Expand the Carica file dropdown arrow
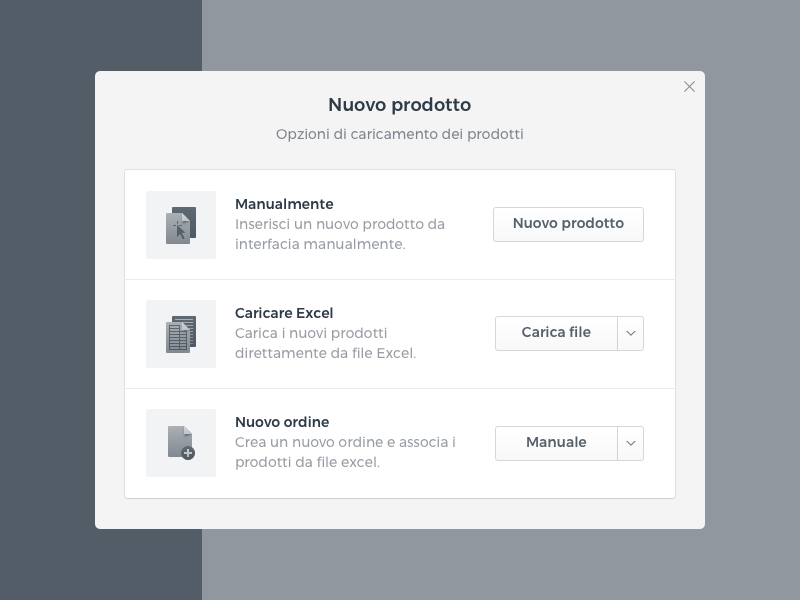This screenshot has height=600, width=800. 630,333
